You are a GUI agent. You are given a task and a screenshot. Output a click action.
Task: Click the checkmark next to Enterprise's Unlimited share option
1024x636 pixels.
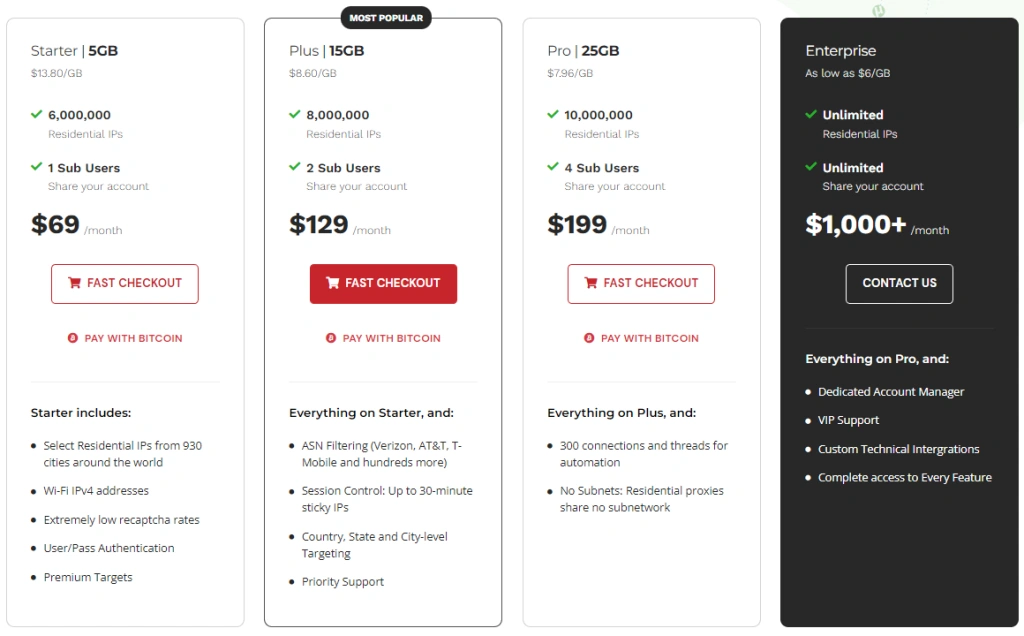(x=812, y=167)
